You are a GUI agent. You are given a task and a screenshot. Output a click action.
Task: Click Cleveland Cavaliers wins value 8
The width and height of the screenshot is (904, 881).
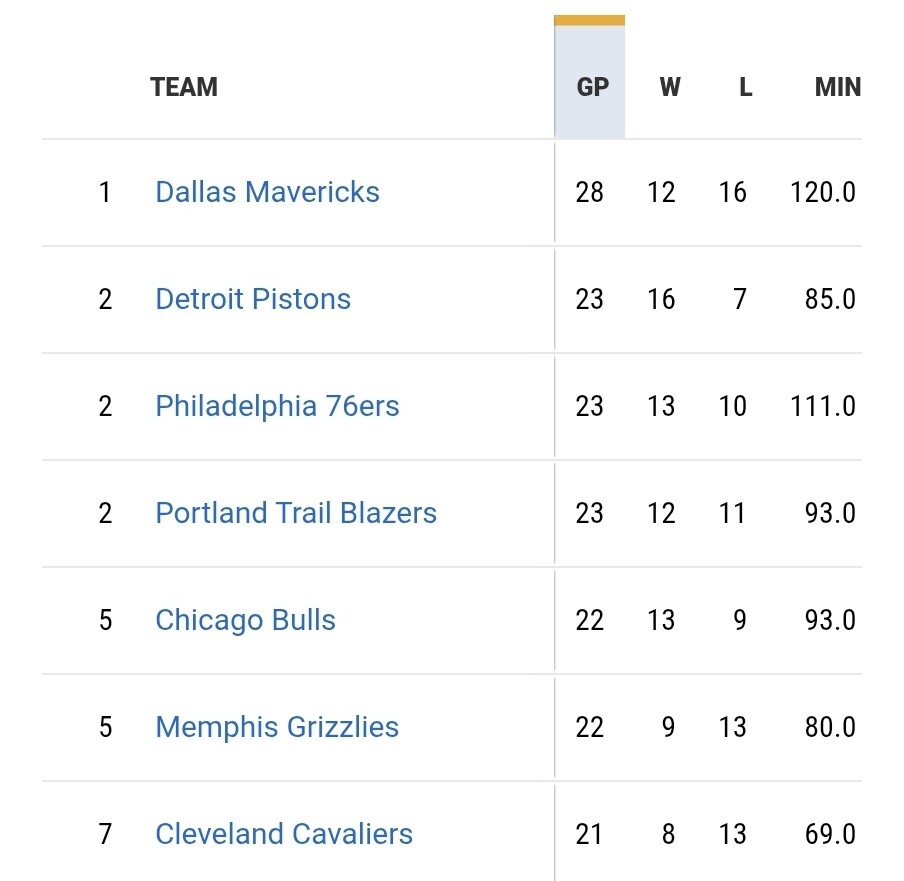[x=668, y=834]
